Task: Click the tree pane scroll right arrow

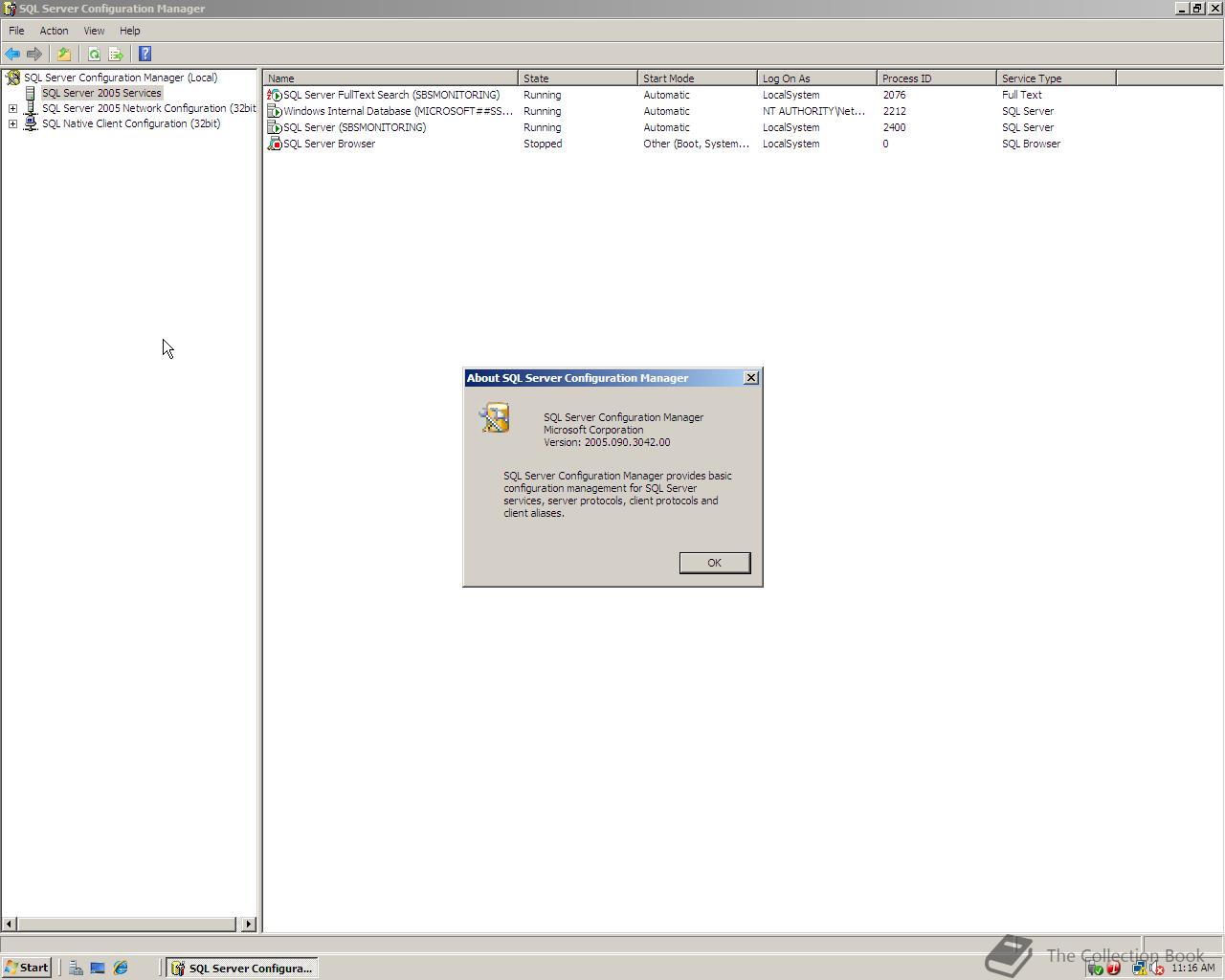Action: tap(250, 924)
